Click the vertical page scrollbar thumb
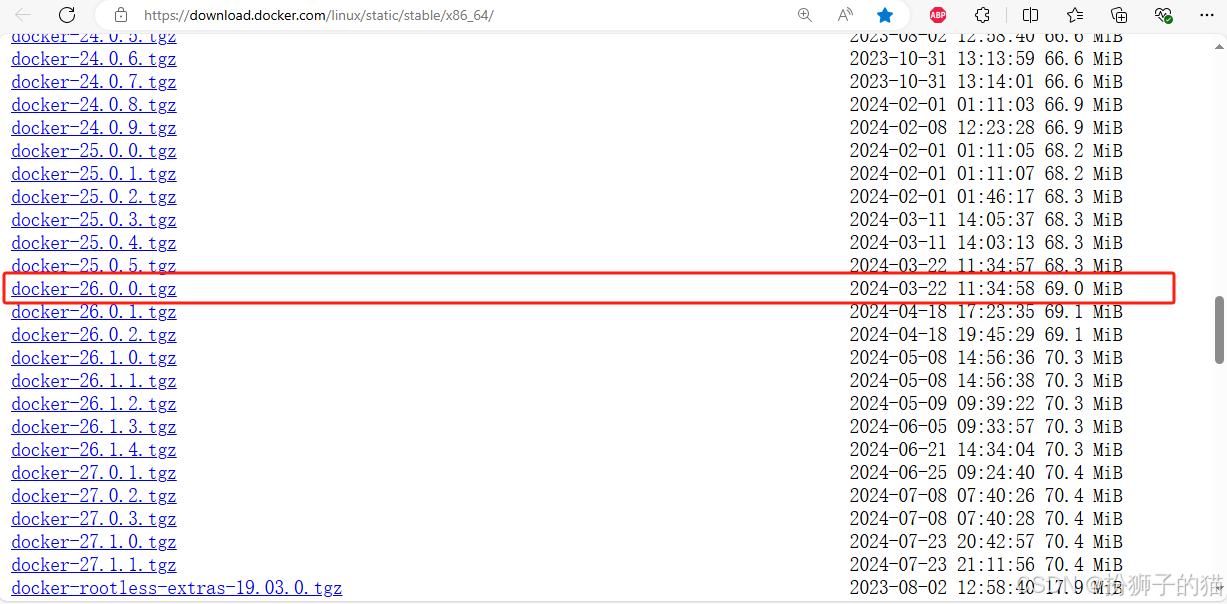 [1219, 330]
